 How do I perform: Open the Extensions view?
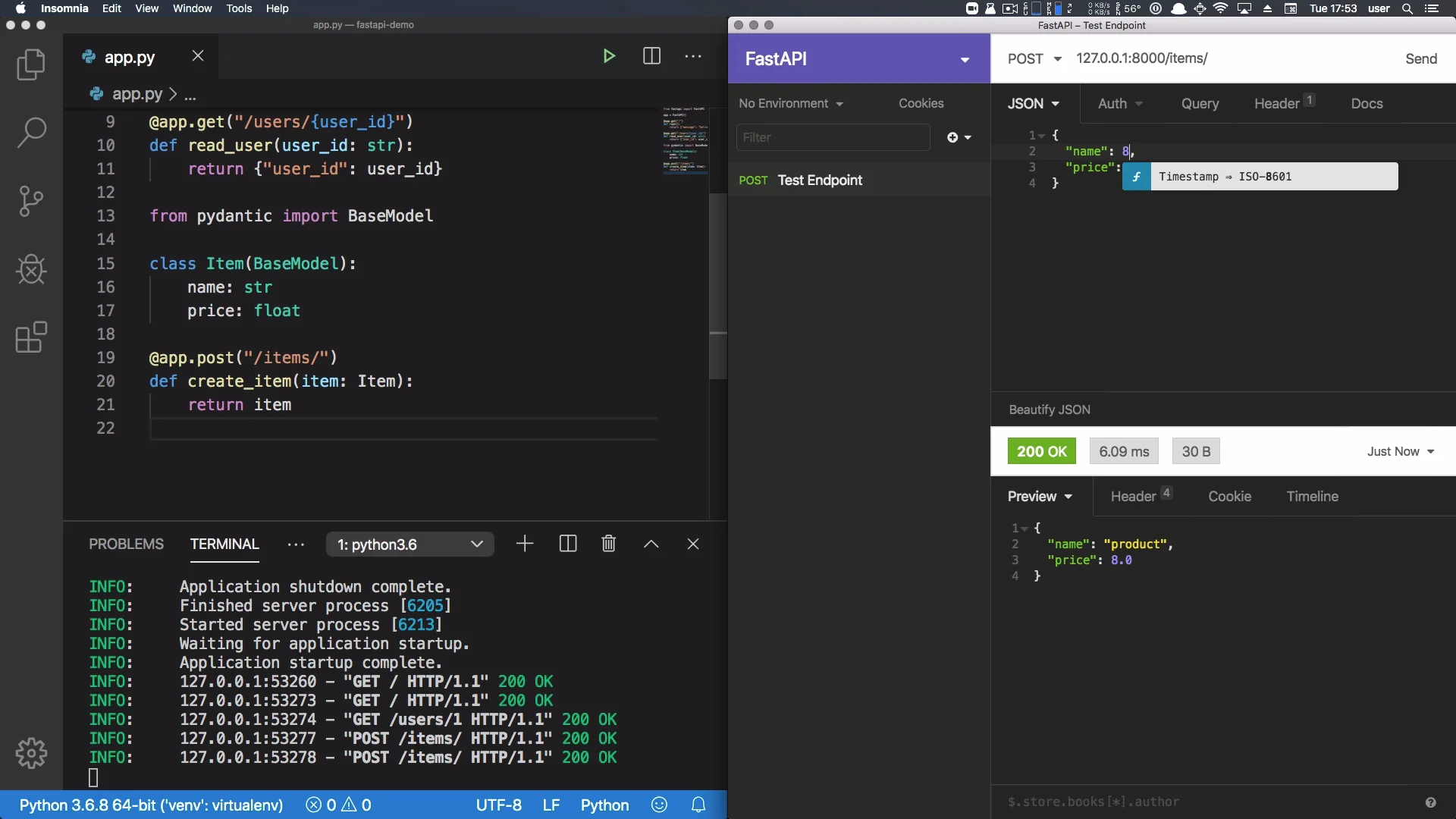(31, 337)
